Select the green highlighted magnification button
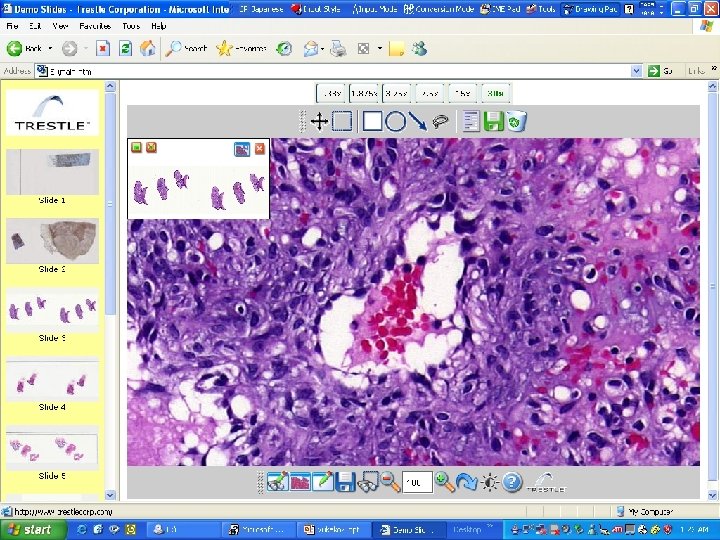This screenshot has height=540, width=720. 495,93
